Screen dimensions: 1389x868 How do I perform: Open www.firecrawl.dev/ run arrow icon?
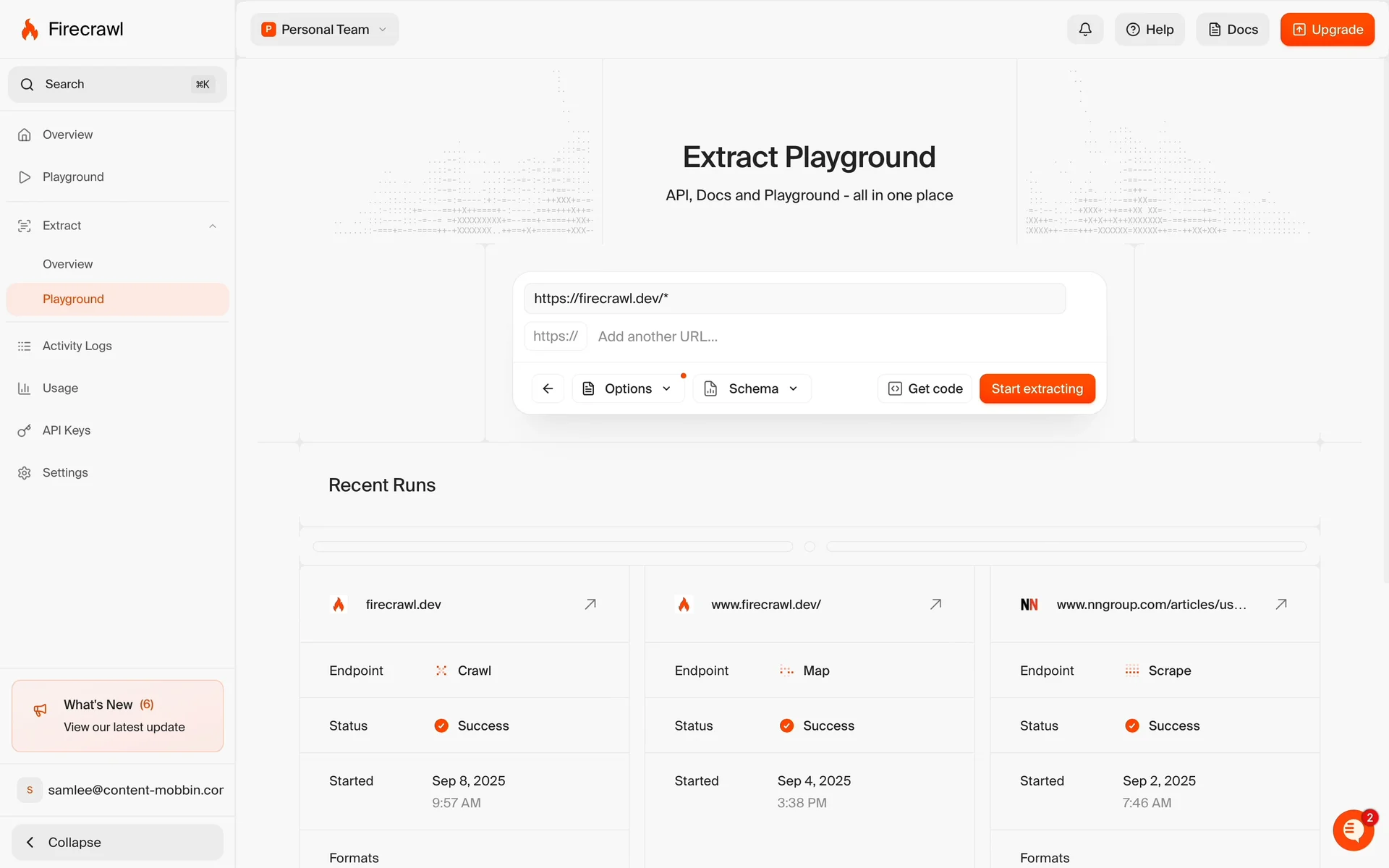(935, 604)
